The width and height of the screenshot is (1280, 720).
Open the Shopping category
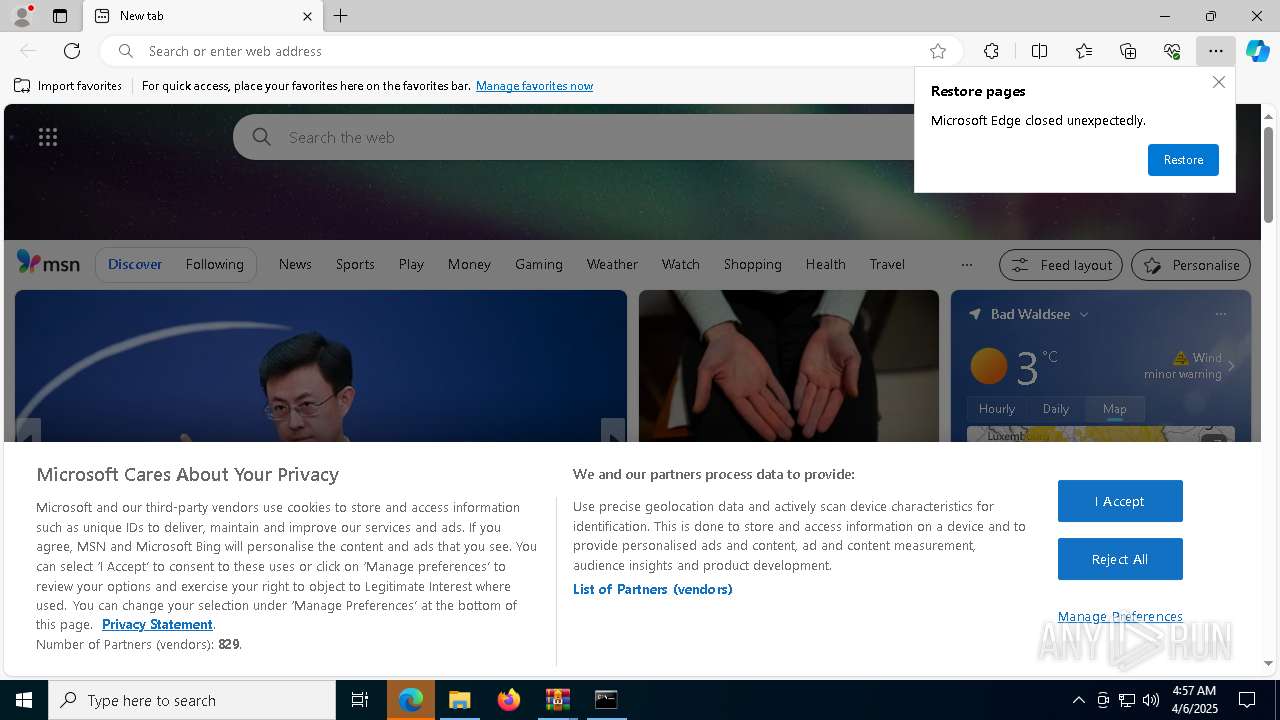pyautogui.click(x=752, y=264)
